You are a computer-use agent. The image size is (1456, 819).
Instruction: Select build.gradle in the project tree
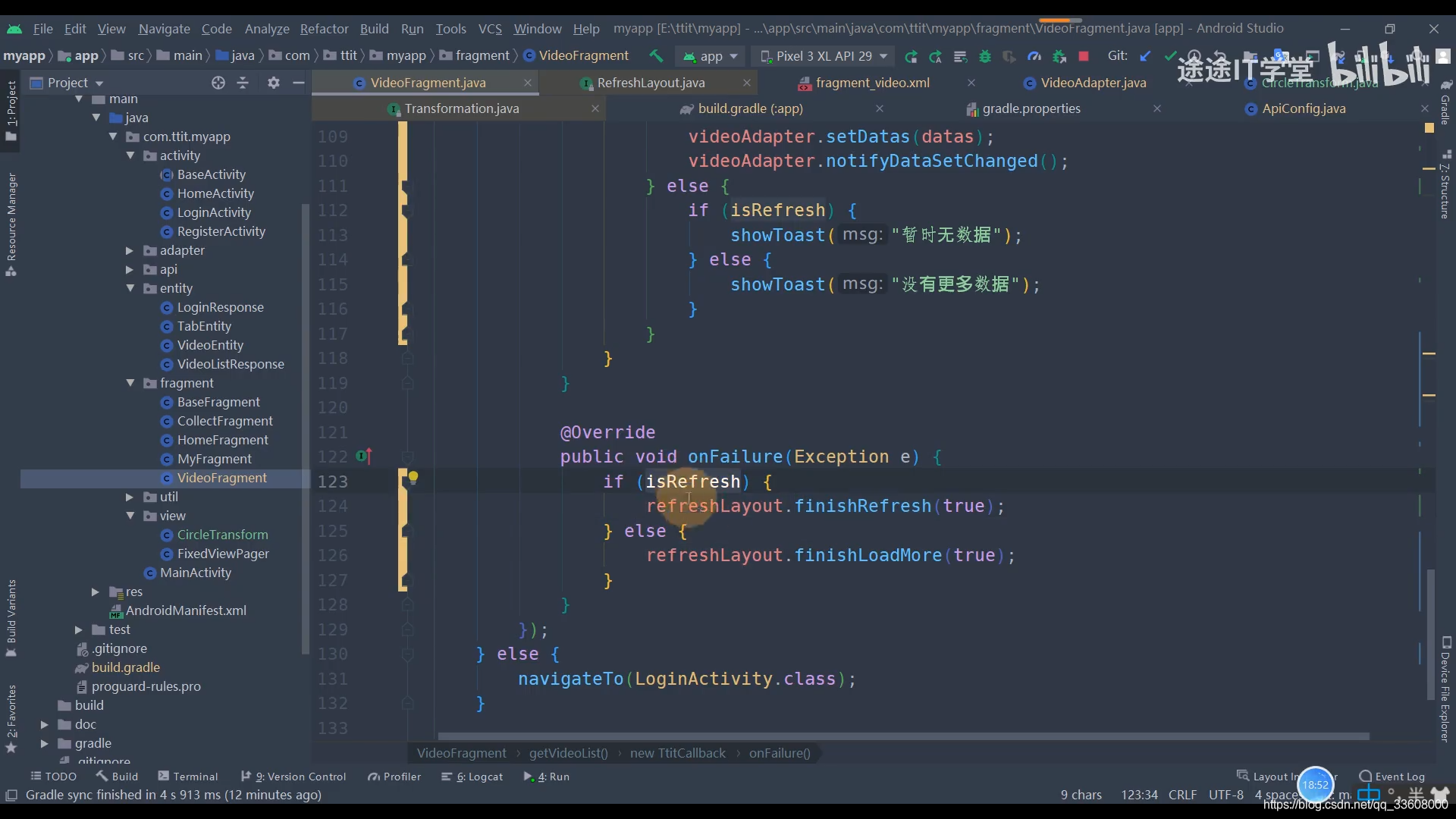(x=125, y=667)
